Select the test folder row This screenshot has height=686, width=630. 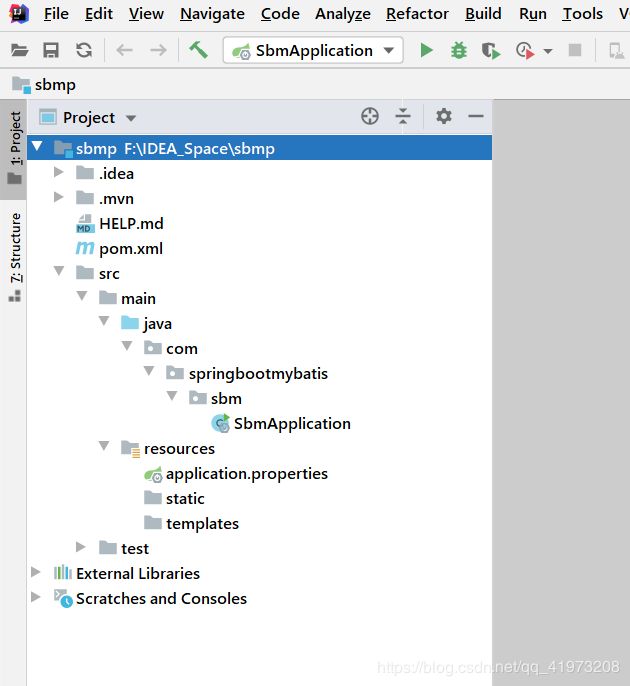pyautogui.click(x=259, y=548)
